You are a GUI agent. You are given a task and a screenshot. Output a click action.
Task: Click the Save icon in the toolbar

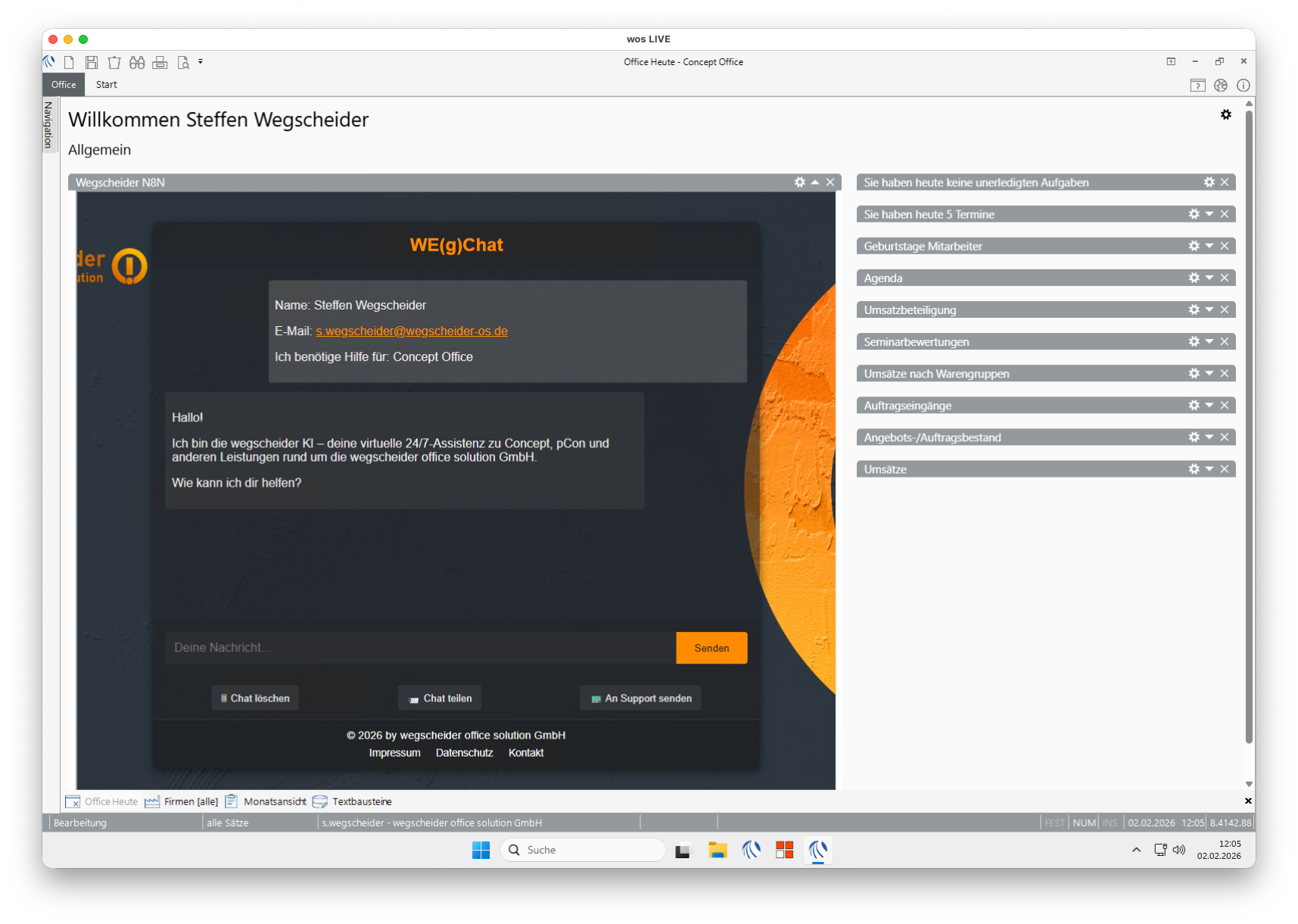click(92, 62)
